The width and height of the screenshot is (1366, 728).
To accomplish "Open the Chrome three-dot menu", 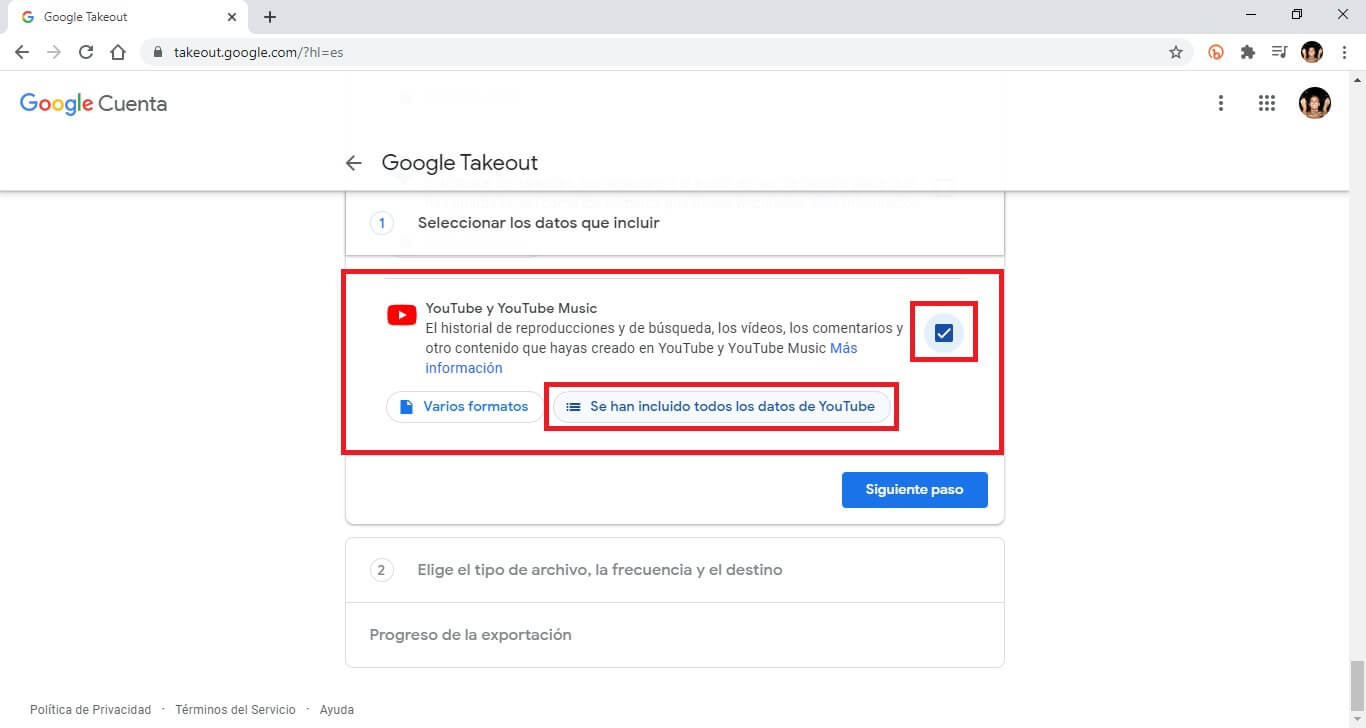I will click(1344, 52).
